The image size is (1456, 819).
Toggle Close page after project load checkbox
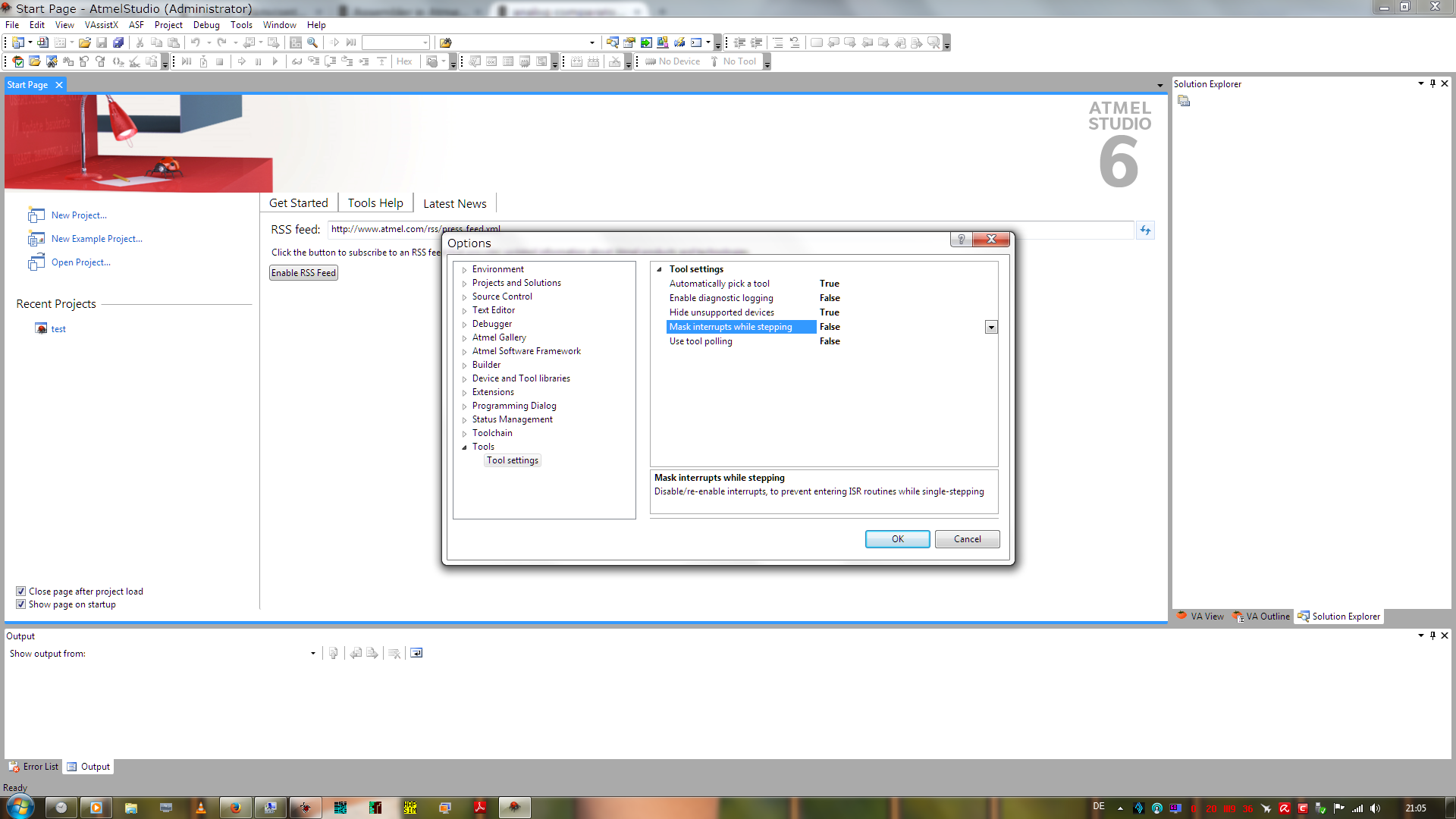click(20, 591)
